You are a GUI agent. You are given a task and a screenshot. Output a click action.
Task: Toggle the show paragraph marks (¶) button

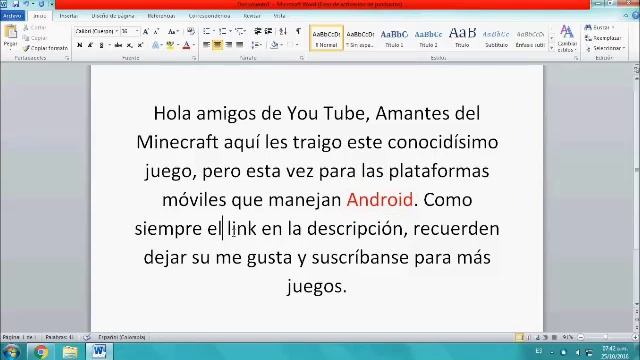coord(298,31)
